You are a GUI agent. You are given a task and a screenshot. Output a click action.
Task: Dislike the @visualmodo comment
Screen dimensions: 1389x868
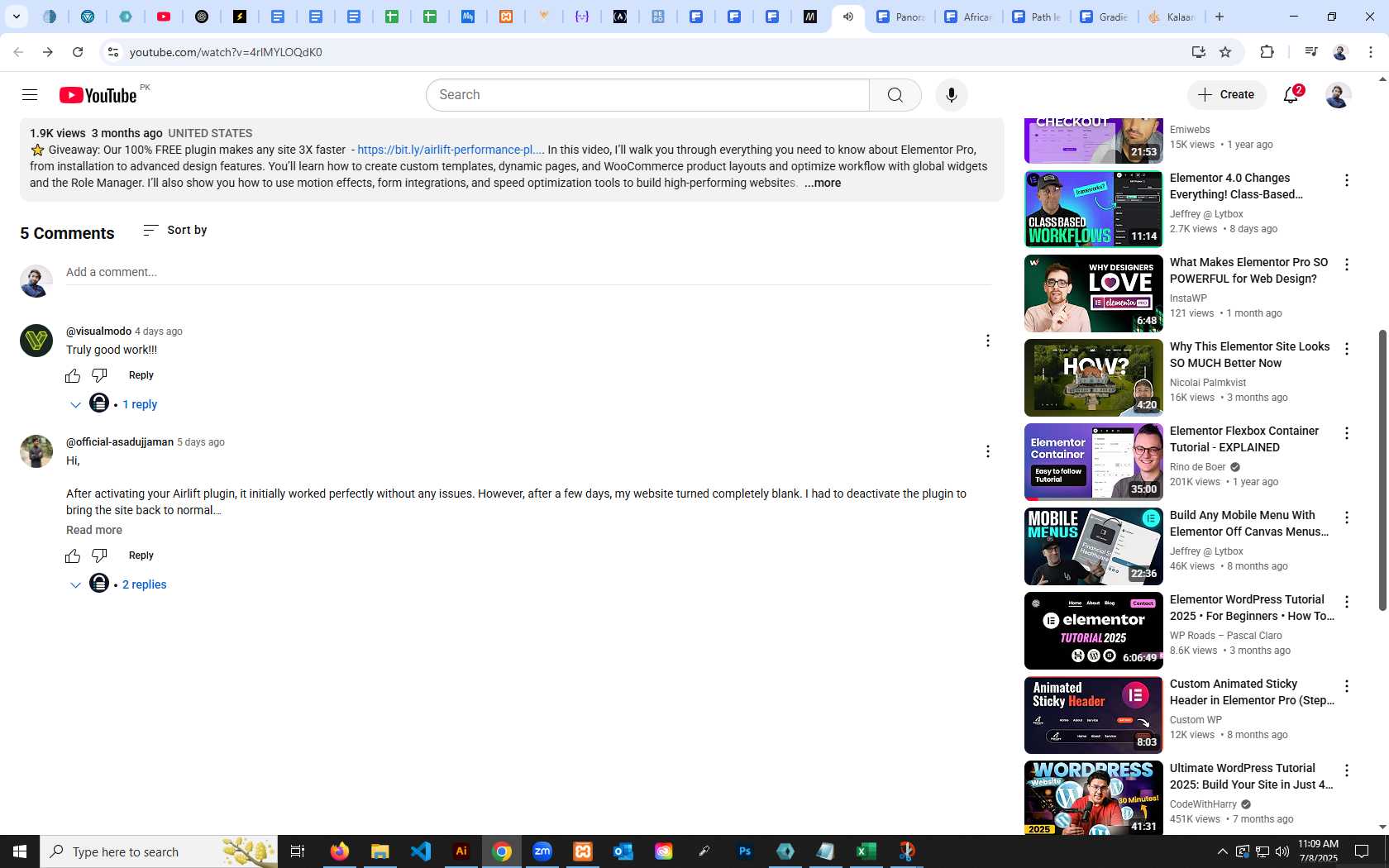[99, 375]
